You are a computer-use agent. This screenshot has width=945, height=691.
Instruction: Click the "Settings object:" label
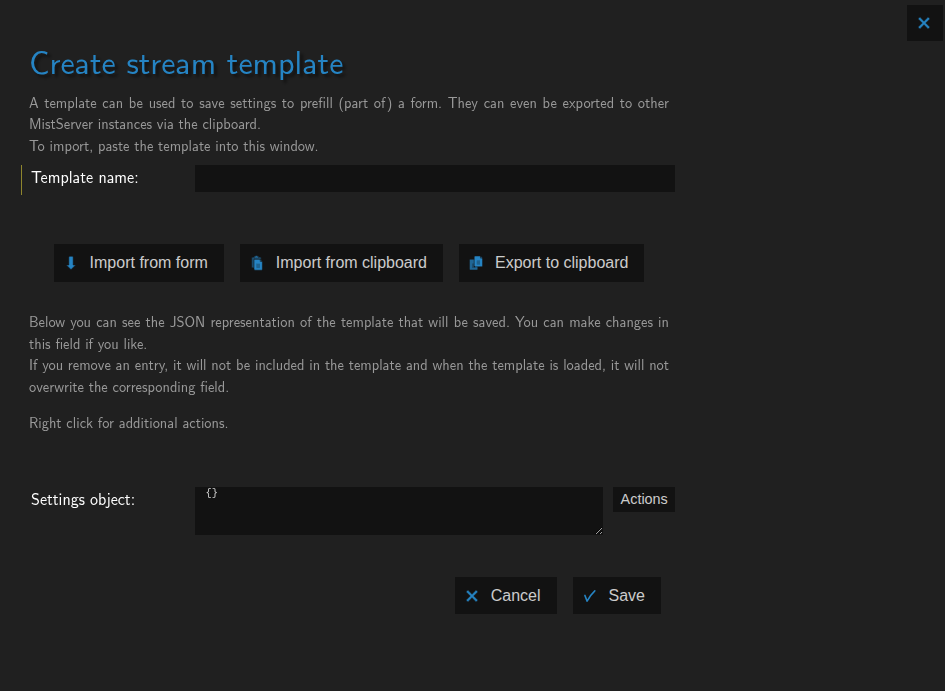point(83,499)
